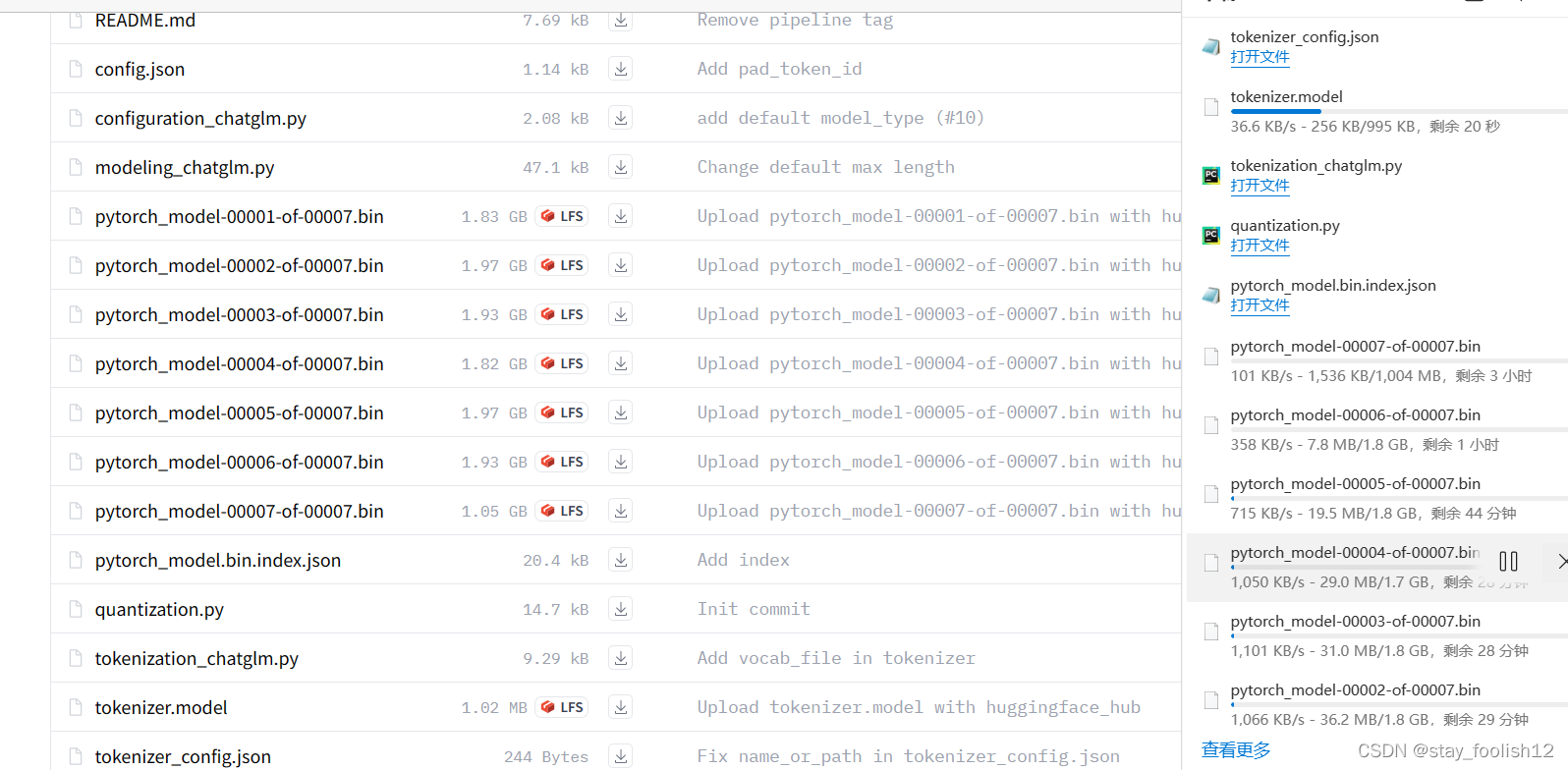Click file icon next to config.json
This screenshot has height=770, width=1568.
pyautogui.click(x=76, y=69)
